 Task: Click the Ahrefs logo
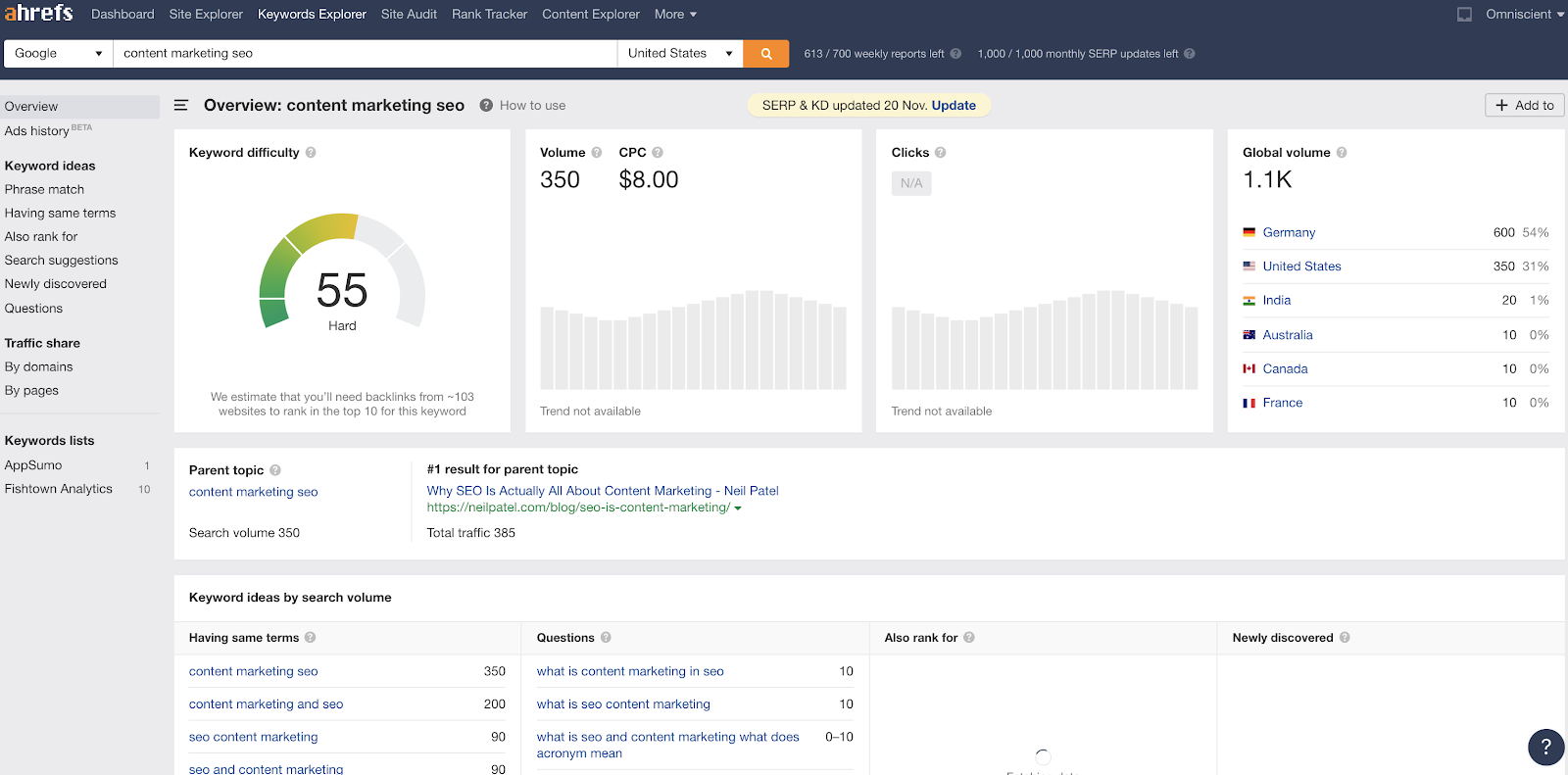39,14
